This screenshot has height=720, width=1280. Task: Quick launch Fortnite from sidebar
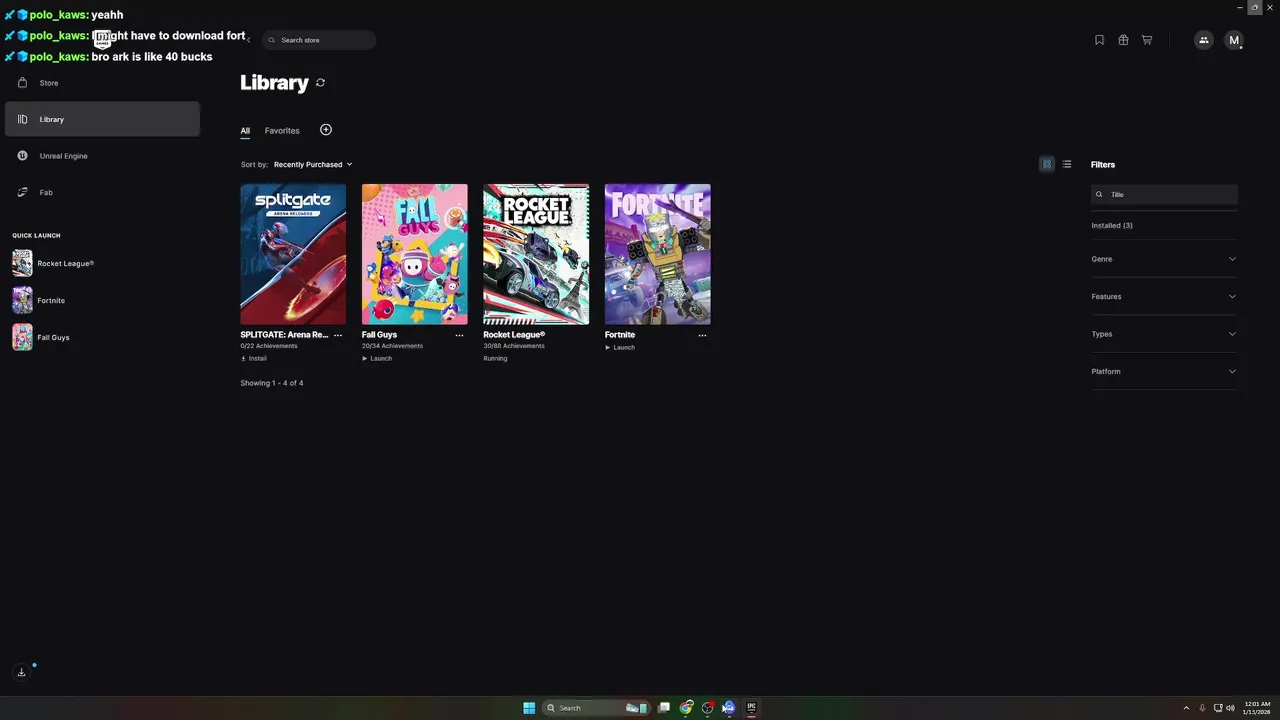click(x=40, y=300)
